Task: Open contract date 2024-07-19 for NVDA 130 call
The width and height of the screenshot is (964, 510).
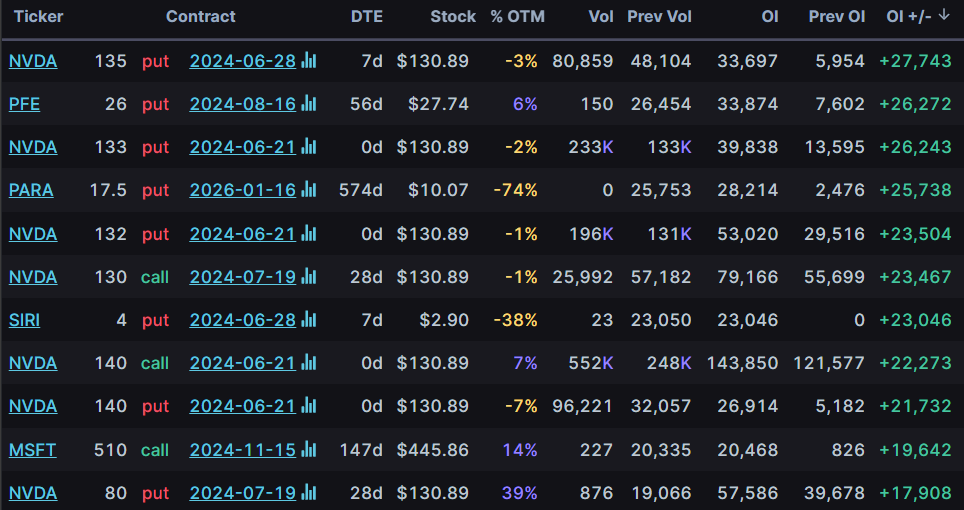Action: [243, 277]
